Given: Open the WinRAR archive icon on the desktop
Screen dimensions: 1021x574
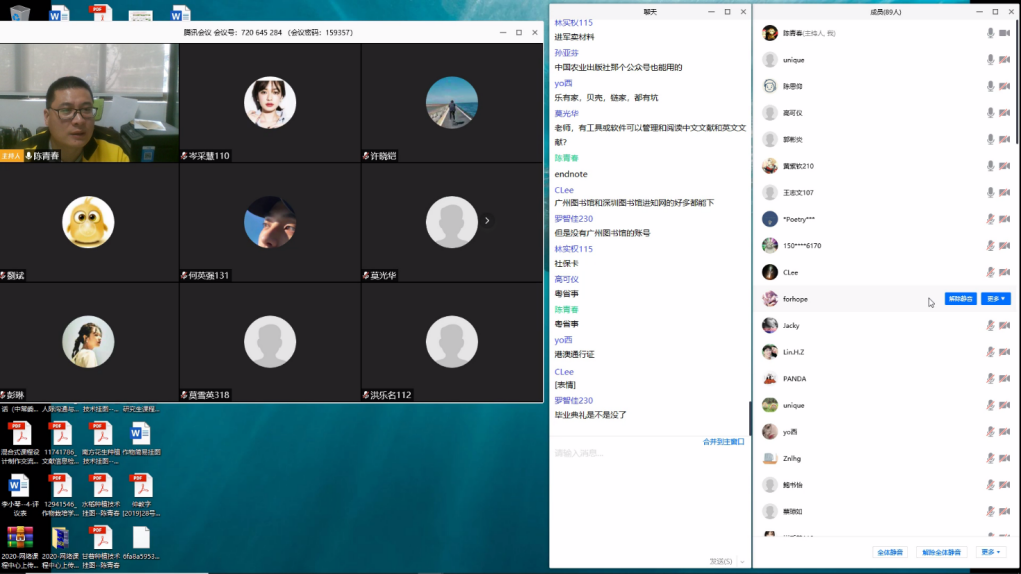Looking at the screenshot, I should [x=19, y=538].
